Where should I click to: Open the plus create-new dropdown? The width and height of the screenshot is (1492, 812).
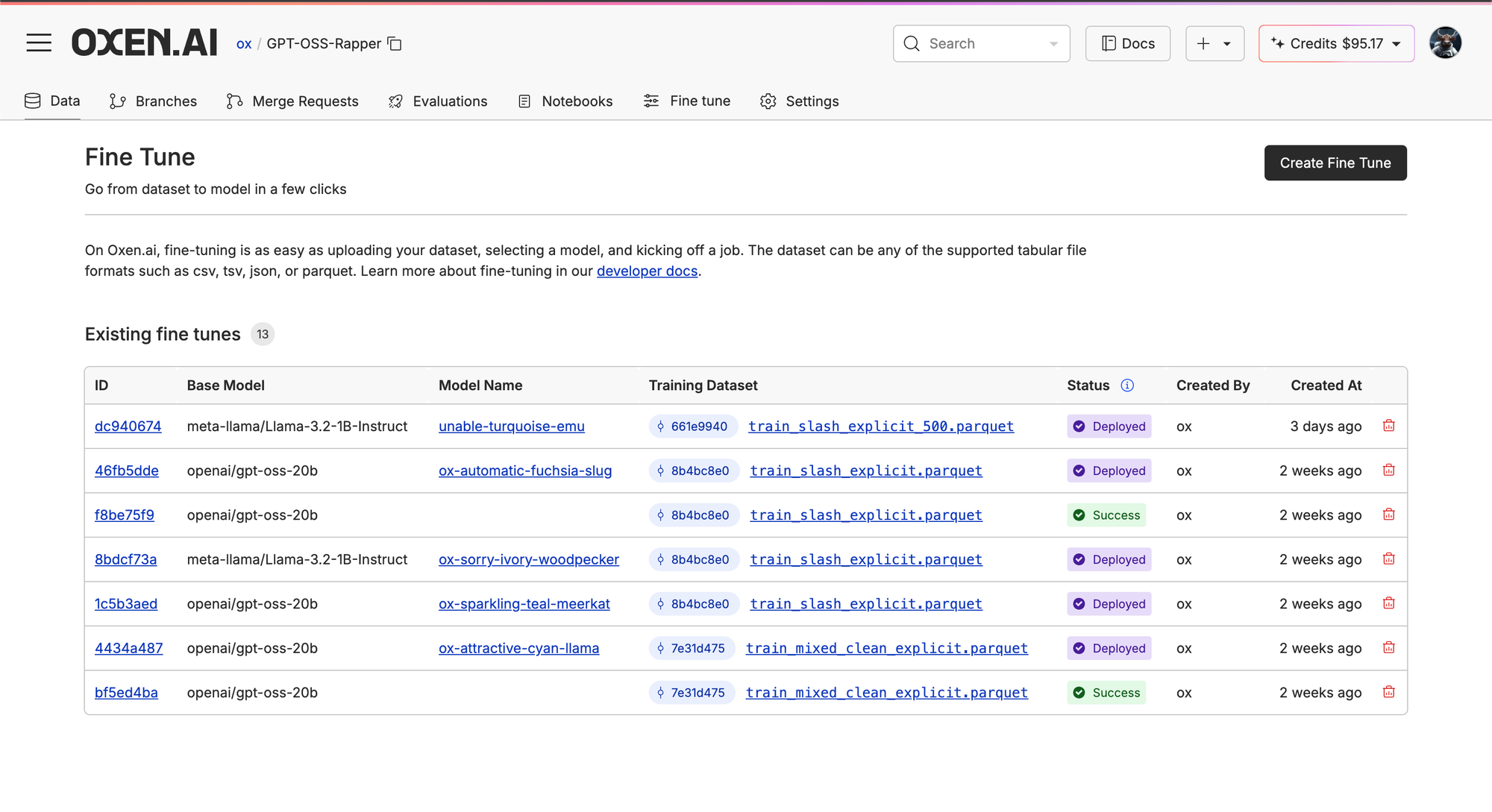(1214, 44)
